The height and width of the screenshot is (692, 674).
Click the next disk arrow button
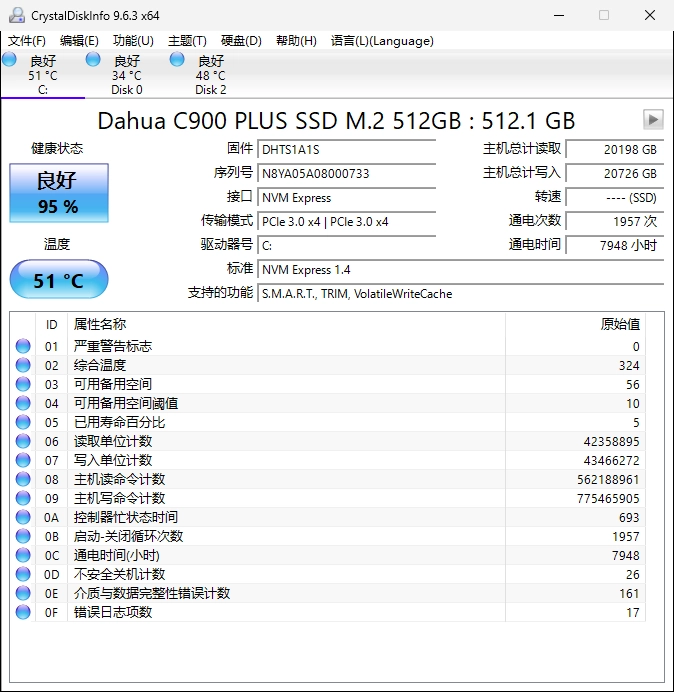click(653, 120)
